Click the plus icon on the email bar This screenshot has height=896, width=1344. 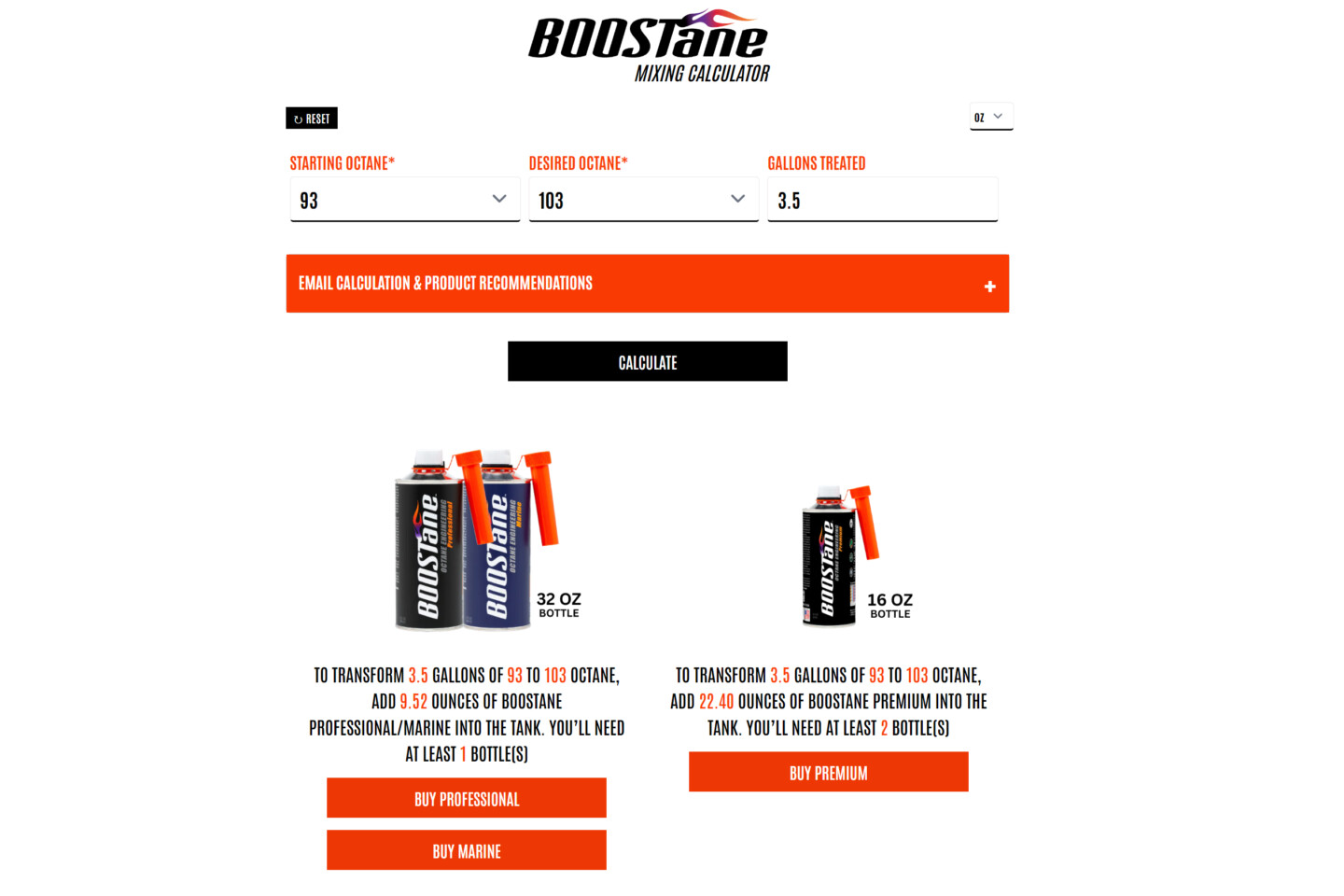[x=989, y=286]
